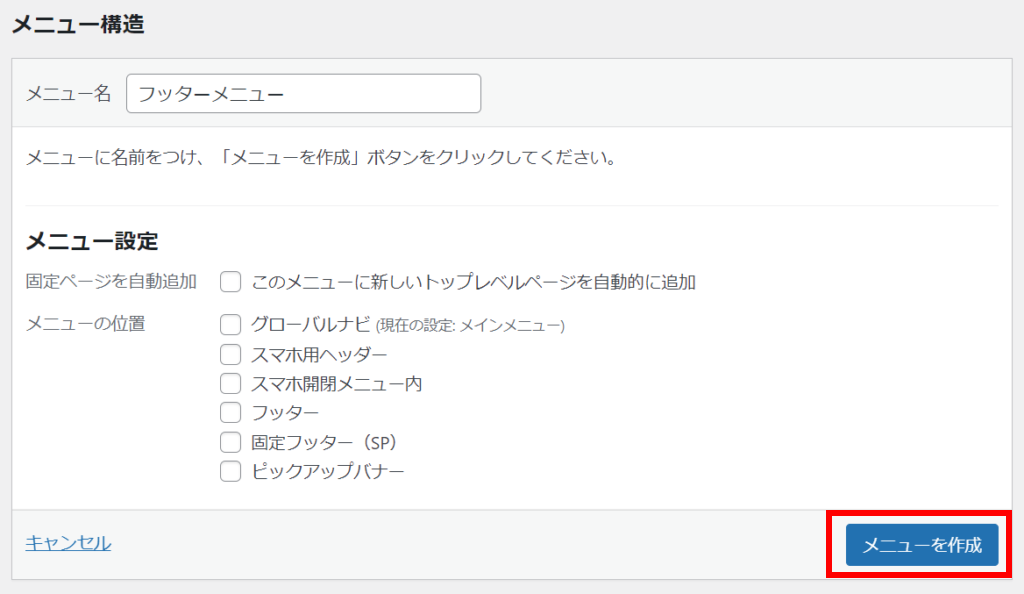Click the メニュー構造 heading
The width and height of the screenshot is (1024, 594).
78,24
